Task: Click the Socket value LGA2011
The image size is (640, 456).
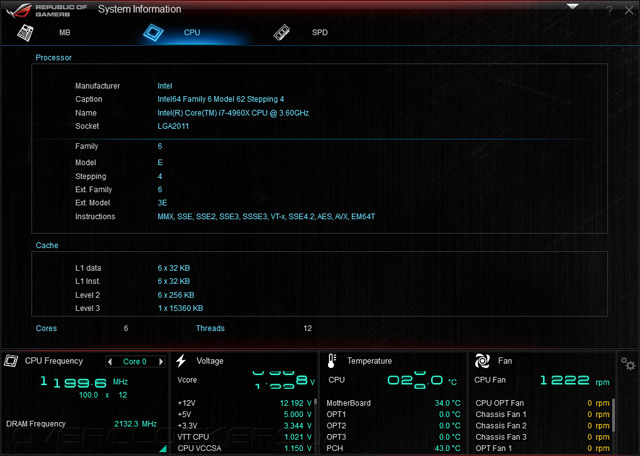Action: click(x=173, y=126)
